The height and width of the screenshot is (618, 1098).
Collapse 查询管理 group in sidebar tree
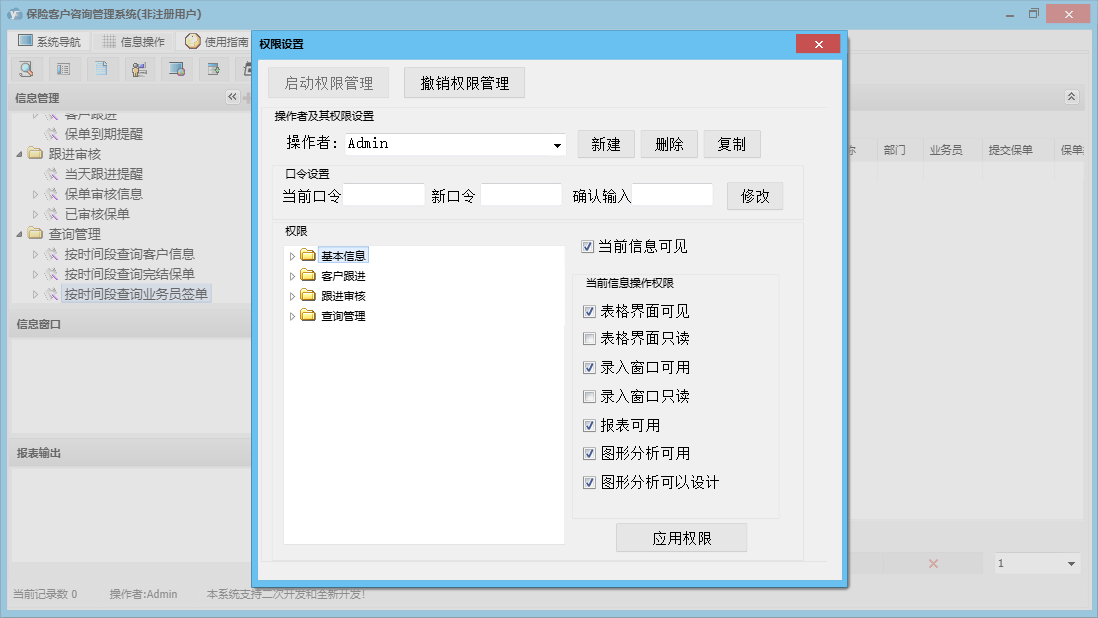pos(19,234)
